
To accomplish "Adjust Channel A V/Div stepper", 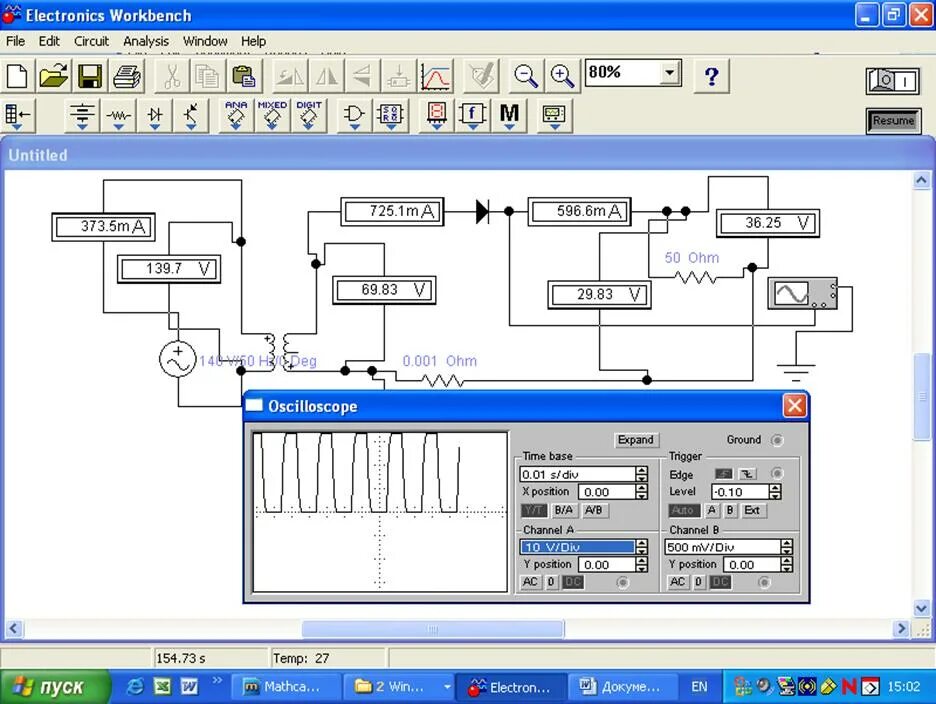I will pyautogui.click(x=642, y=547).
